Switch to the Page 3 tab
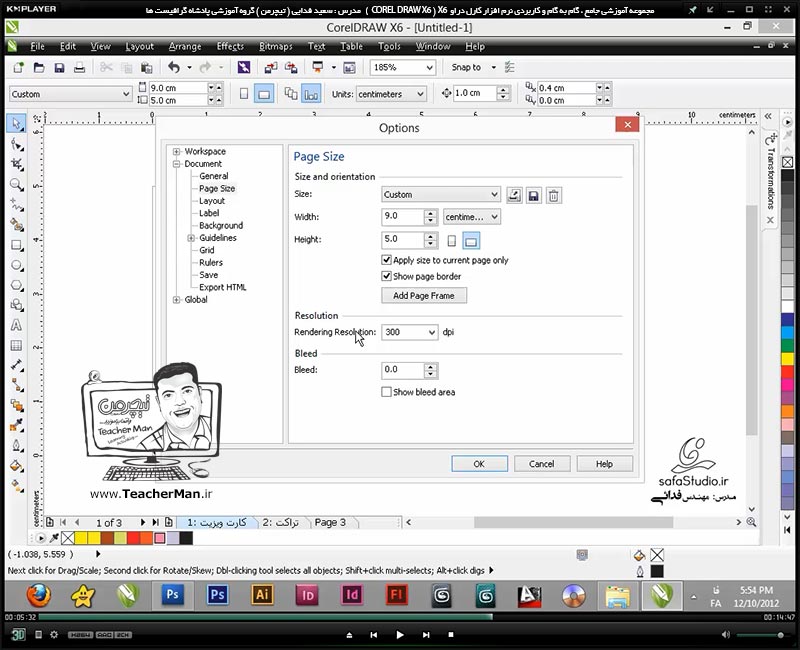The width and height of the screenshot is (800, 650). (x=330, y=522)
